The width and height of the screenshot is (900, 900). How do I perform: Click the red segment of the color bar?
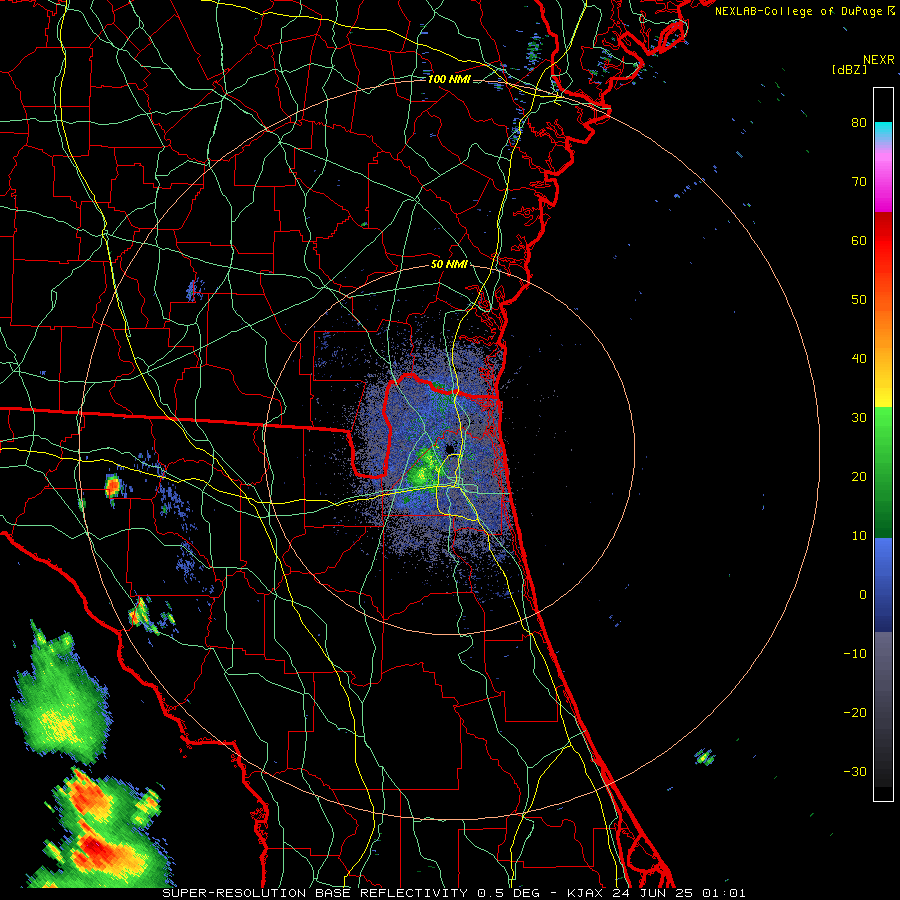coord(883,240)
